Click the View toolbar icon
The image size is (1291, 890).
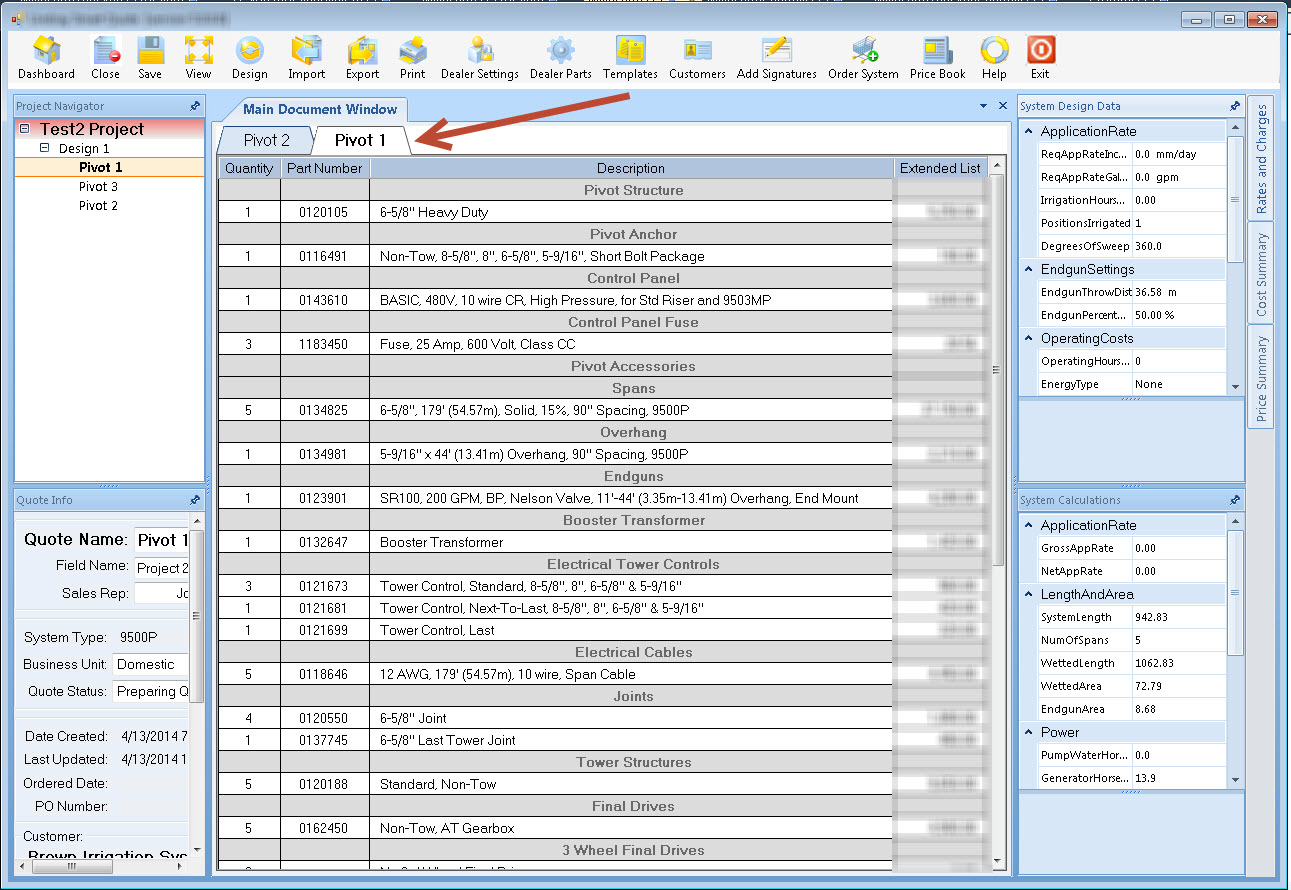(198, 58)
